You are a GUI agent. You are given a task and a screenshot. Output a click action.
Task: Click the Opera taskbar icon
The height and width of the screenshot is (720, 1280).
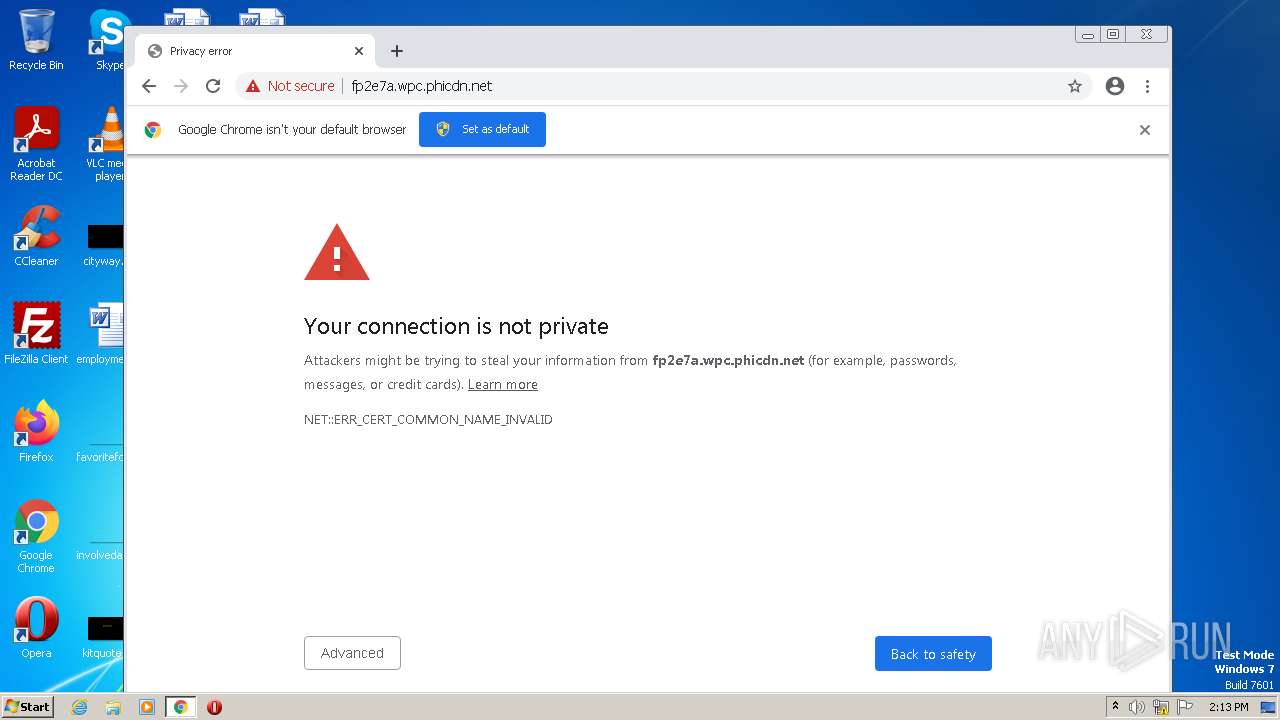coord(214,707)
